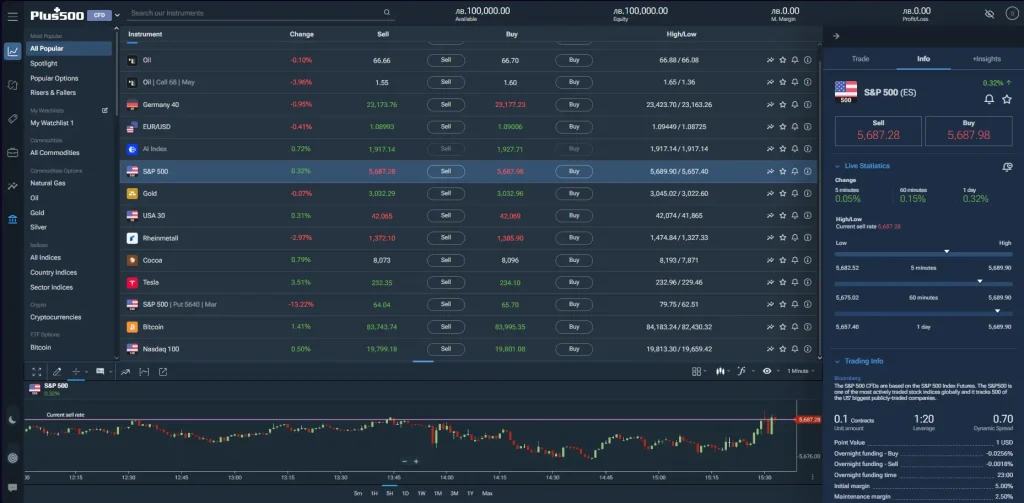This screenshot has width=1024, height=503.
Task: Click Buy 5,687.98 box in info panel
Action: 968,131
